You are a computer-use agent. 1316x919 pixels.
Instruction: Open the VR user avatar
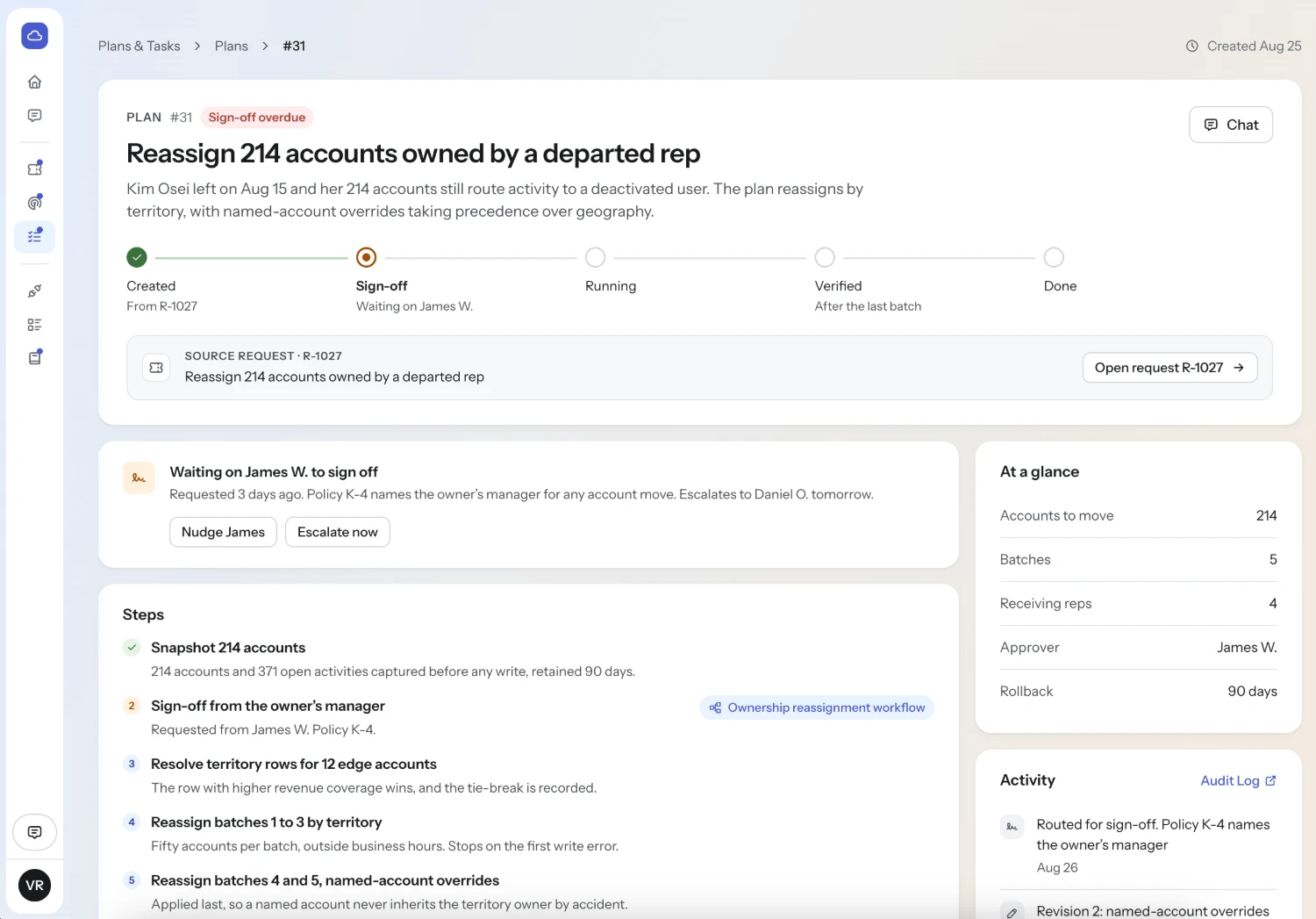click(34, 885)
